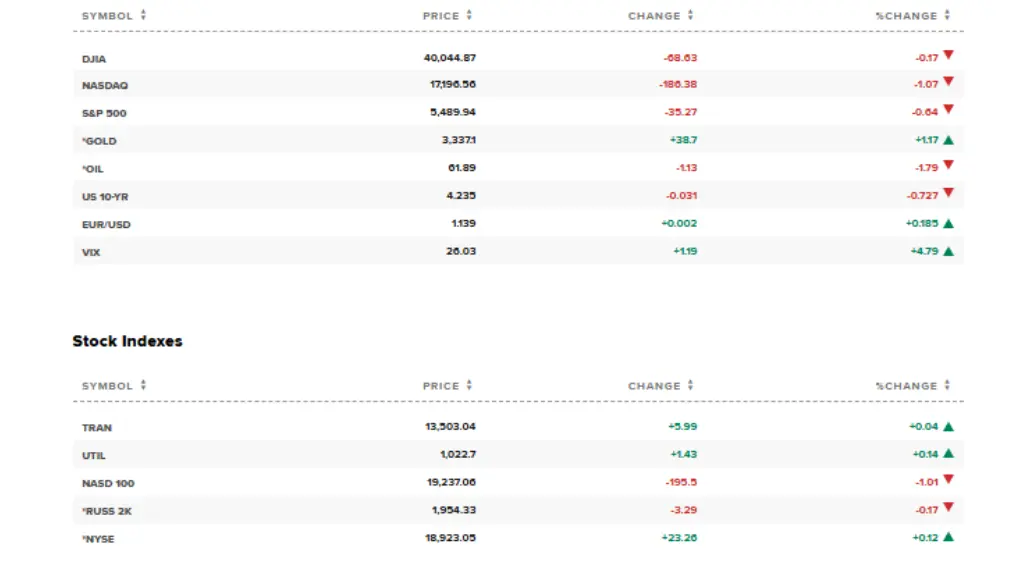The height and width of the screenshot is (576, 1024).
Task: Open the VIX symbol quote
Action: point(91,252)
